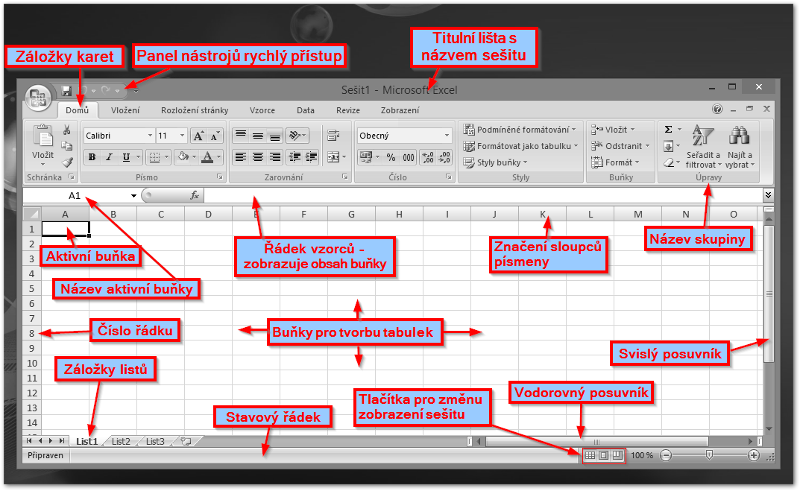The image size is (800, 491).
Task: Open the Formátovat jako tabulku dropdown
Action: coord(520,146)
